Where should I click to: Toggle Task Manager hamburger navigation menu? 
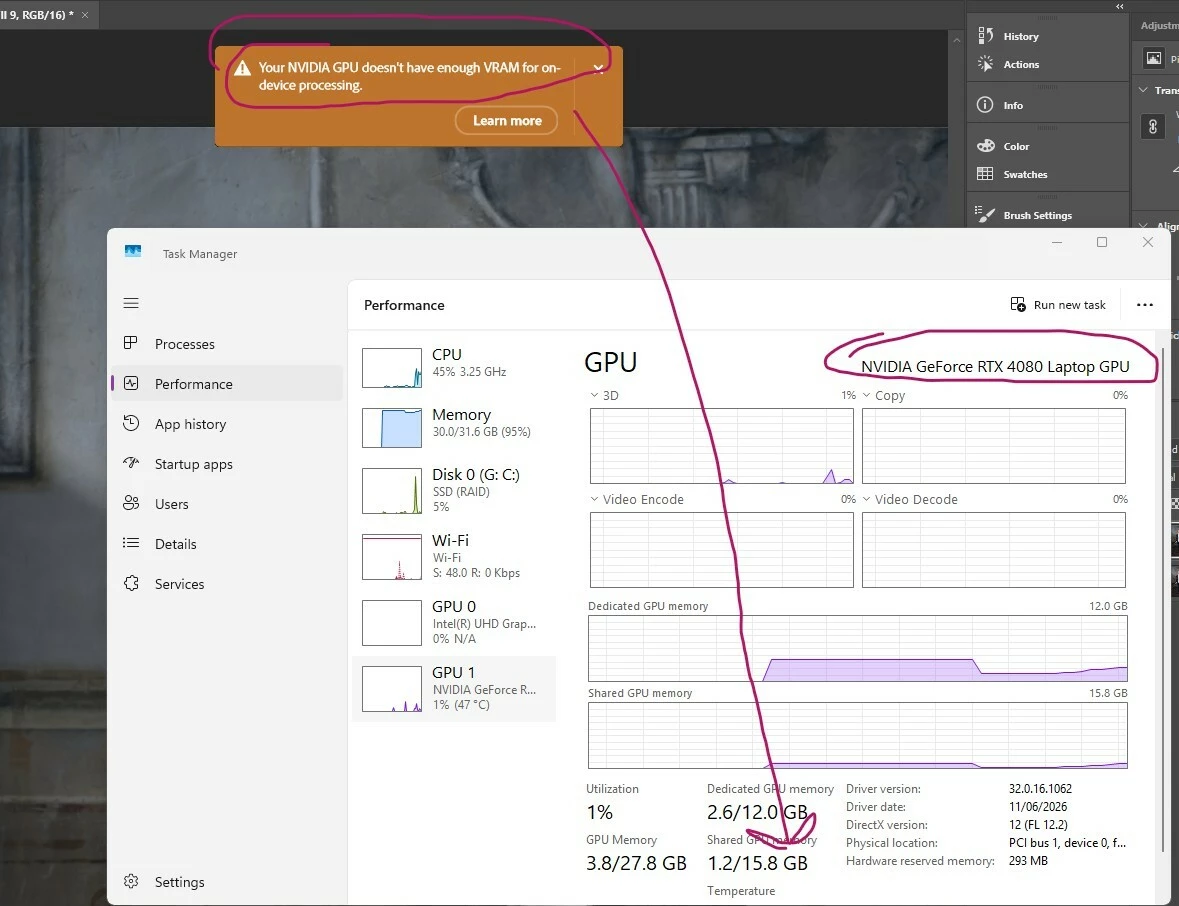pos(131,303)
